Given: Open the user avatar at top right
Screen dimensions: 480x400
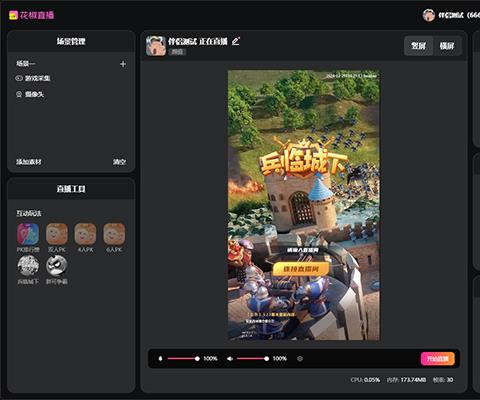Looking at the screenshot, I should click(x=429, y=15).
